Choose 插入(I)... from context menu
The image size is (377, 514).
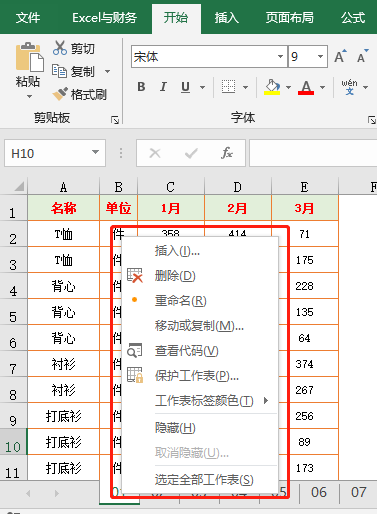[200, 251]
